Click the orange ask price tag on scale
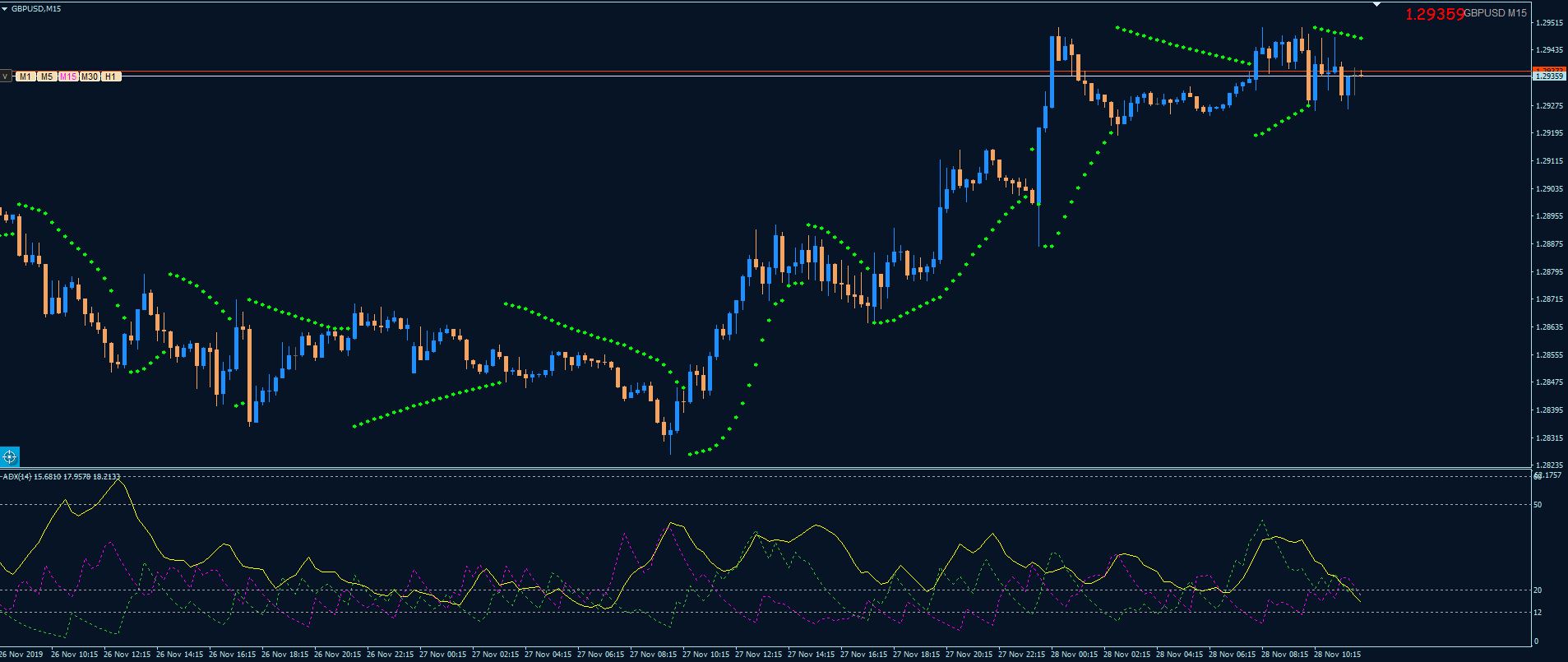The width and height of the screenshot is (1568, 662). pyautogui.click(x=1548, y=70)
